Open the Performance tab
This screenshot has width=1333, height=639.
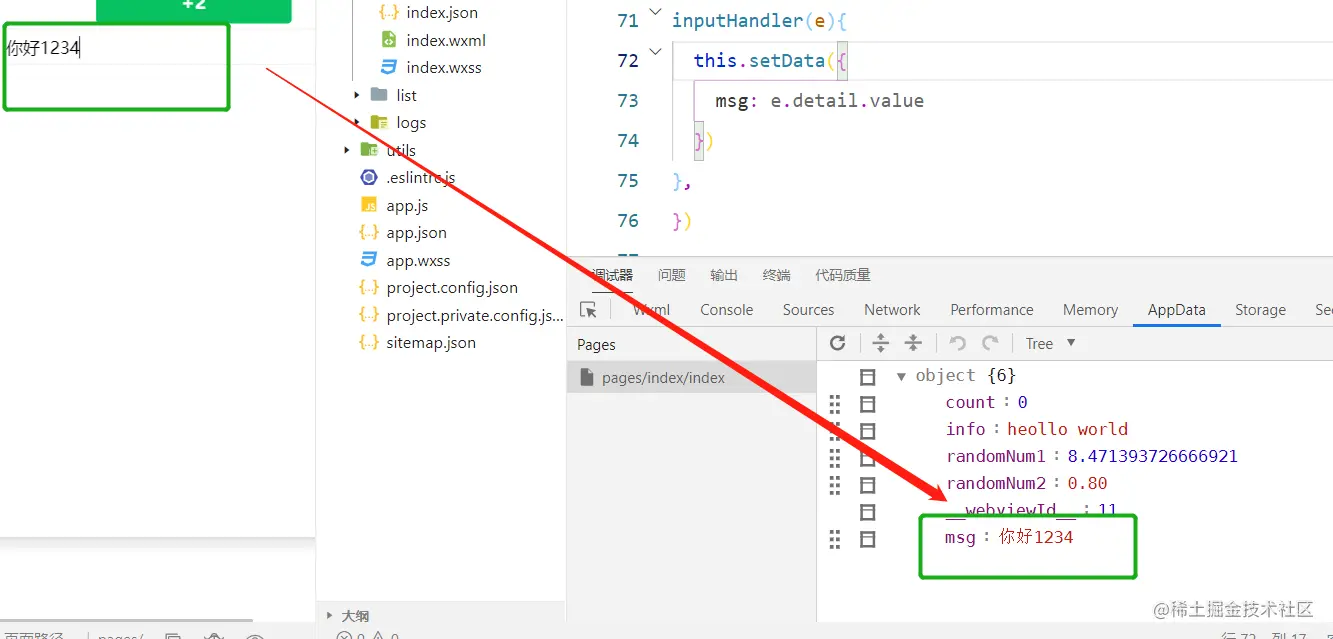(x=992, y=310)
